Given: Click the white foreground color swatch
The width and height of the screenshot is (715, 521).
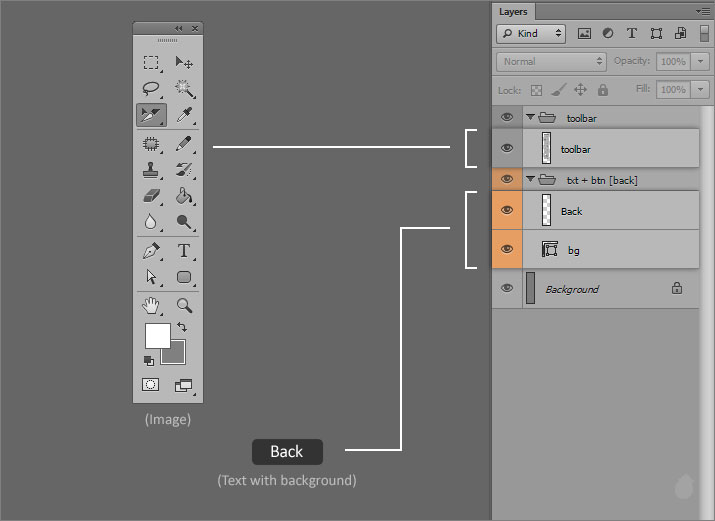Looking at the screenshot, I should 157,335.
